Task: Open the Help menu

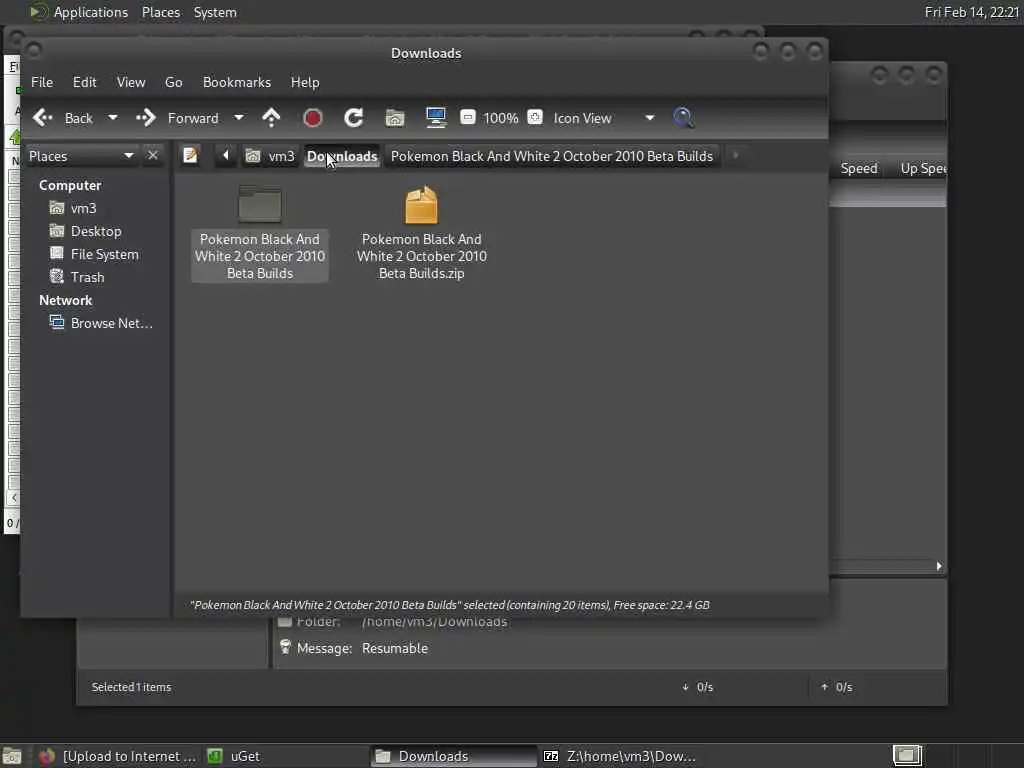Action: [305, 82]
